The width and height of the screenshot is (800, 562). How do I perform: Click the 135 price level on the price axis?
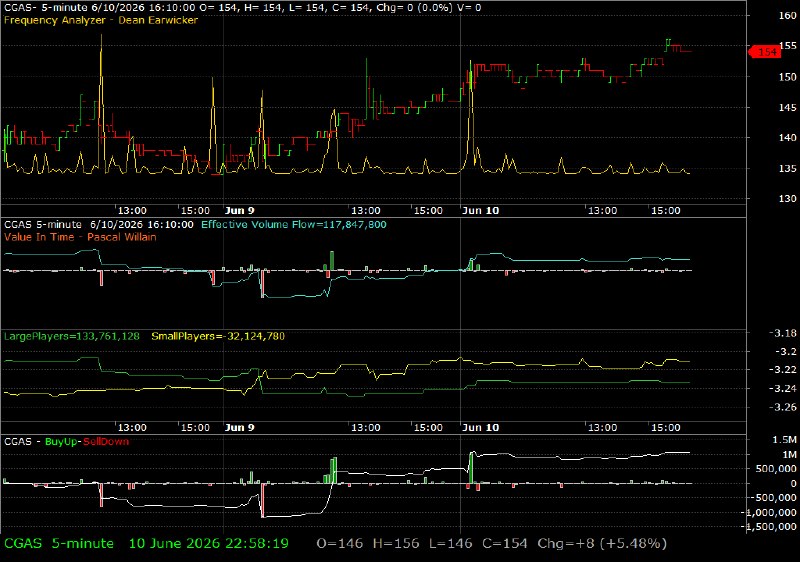[788, 169]
